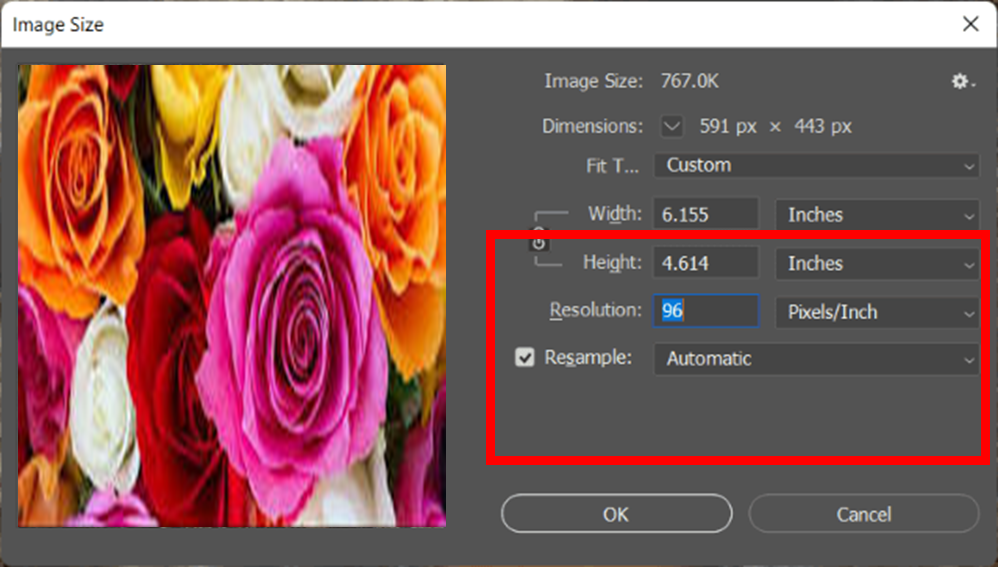Click the Image Size title text
Image resolution: width=998 pixels, height=567 pixels.
pos(58,25)
